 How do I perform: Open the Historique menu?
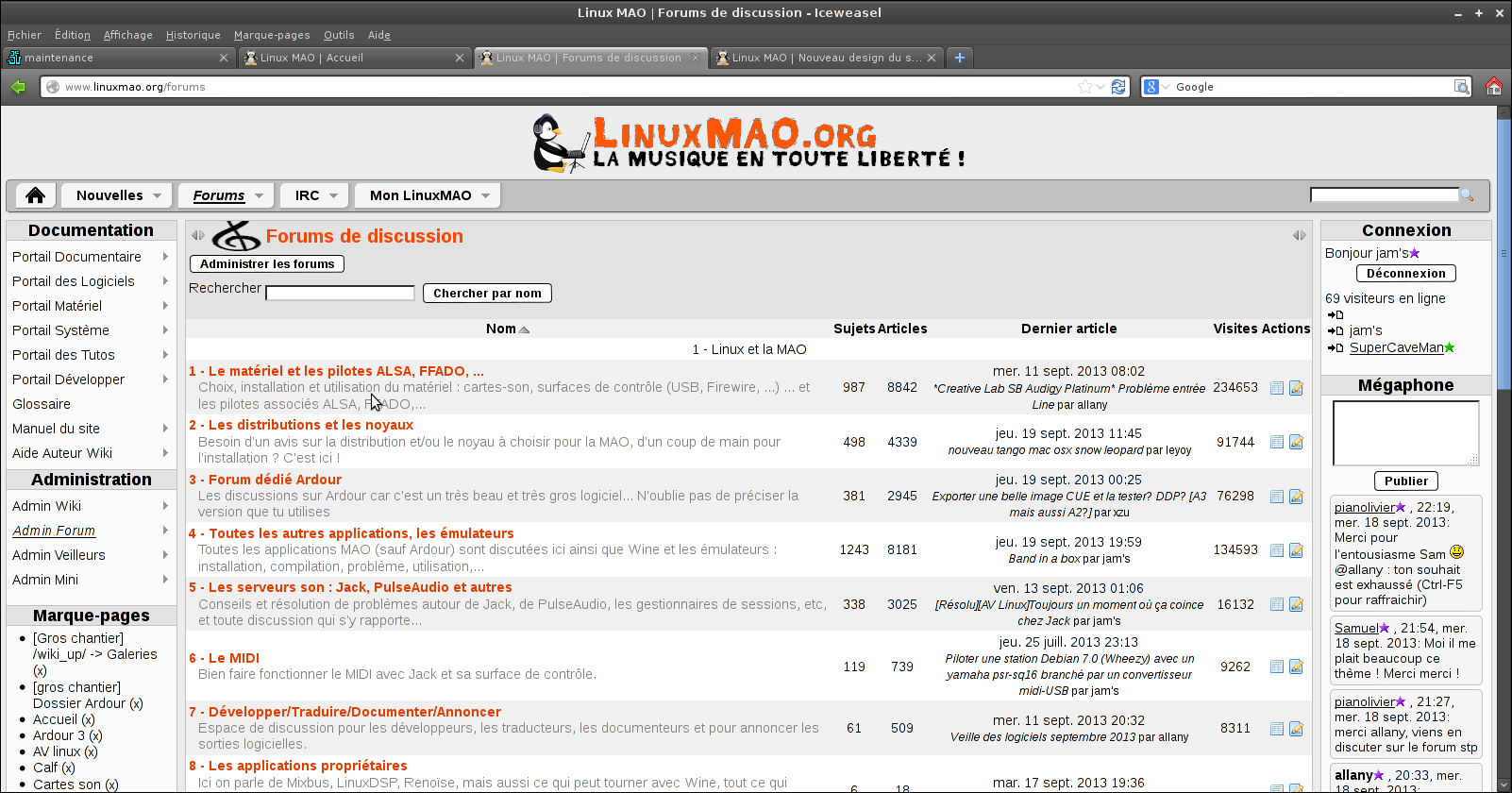click(x=193, y=35)
